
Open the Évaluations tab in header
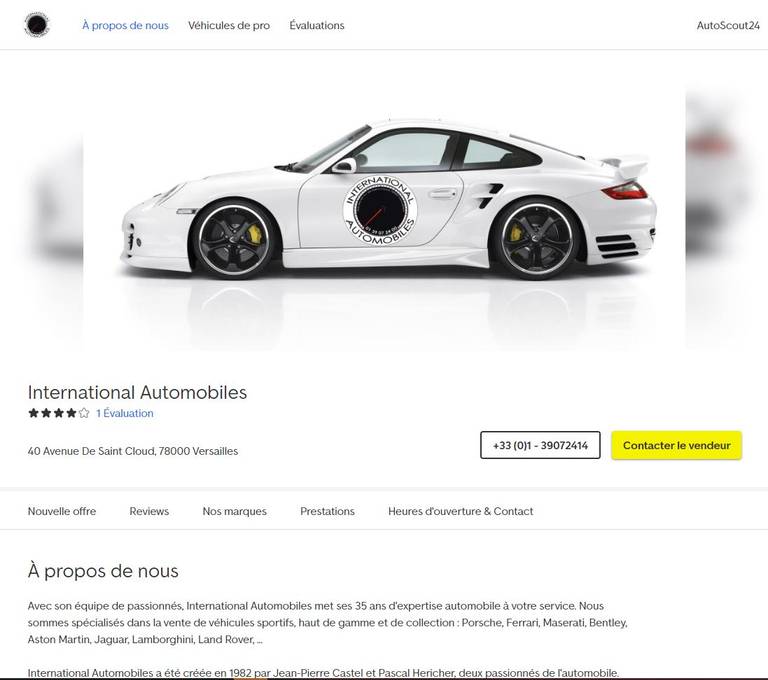point(316,25)
